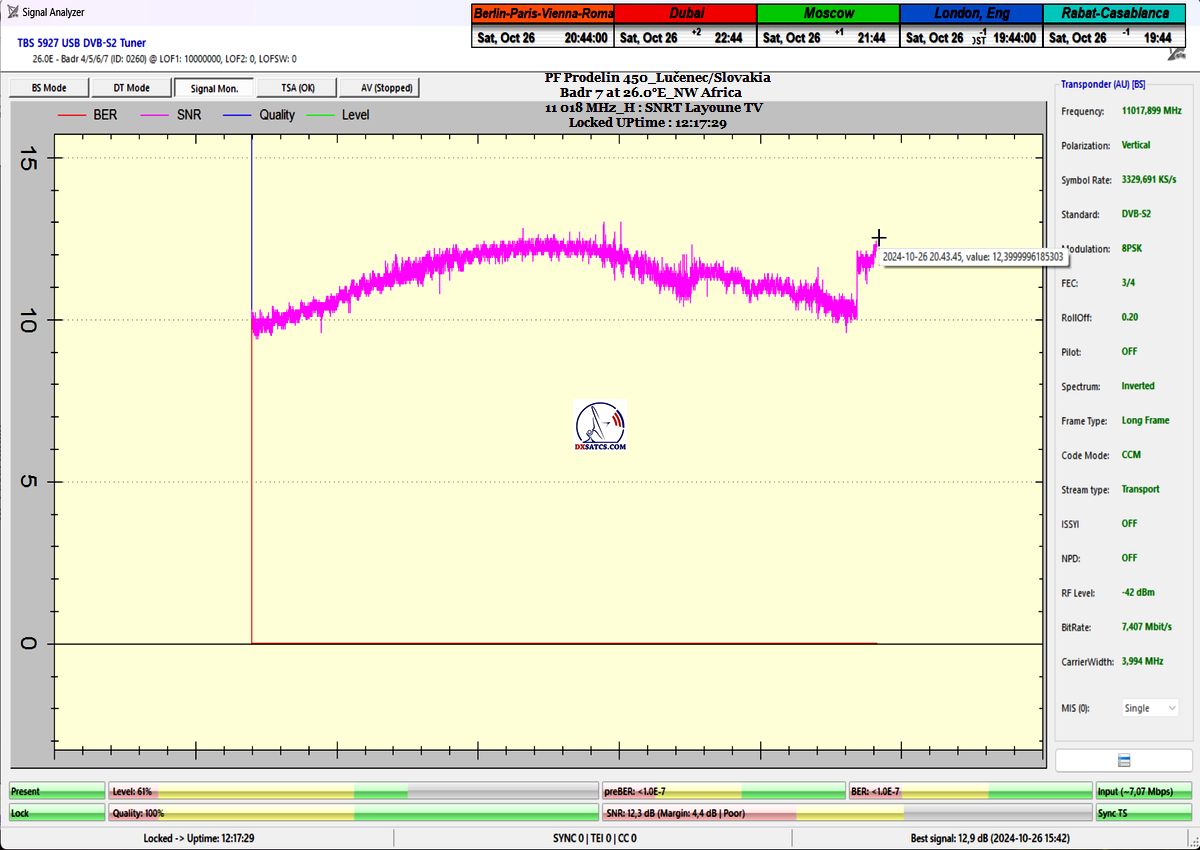Click the Dubai world clock panel

[x=685, y=26]
